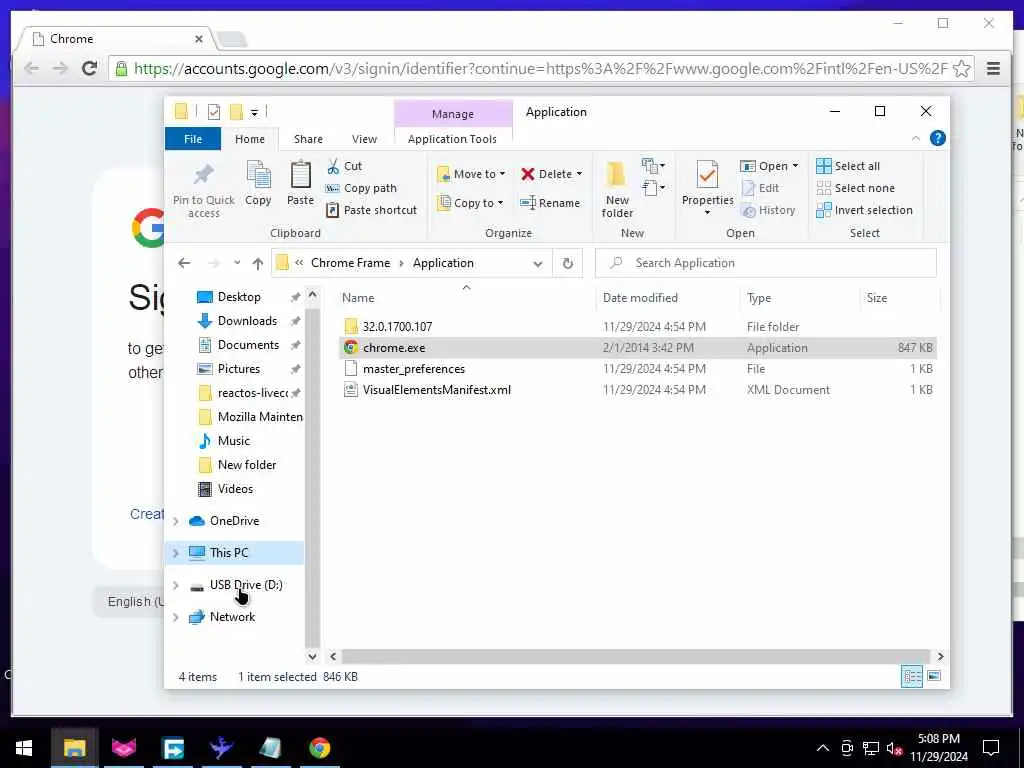The width and height of the screenshot is (1024, 768).
Task: Sort by Date modified column
Action: (x=640, y=298)
